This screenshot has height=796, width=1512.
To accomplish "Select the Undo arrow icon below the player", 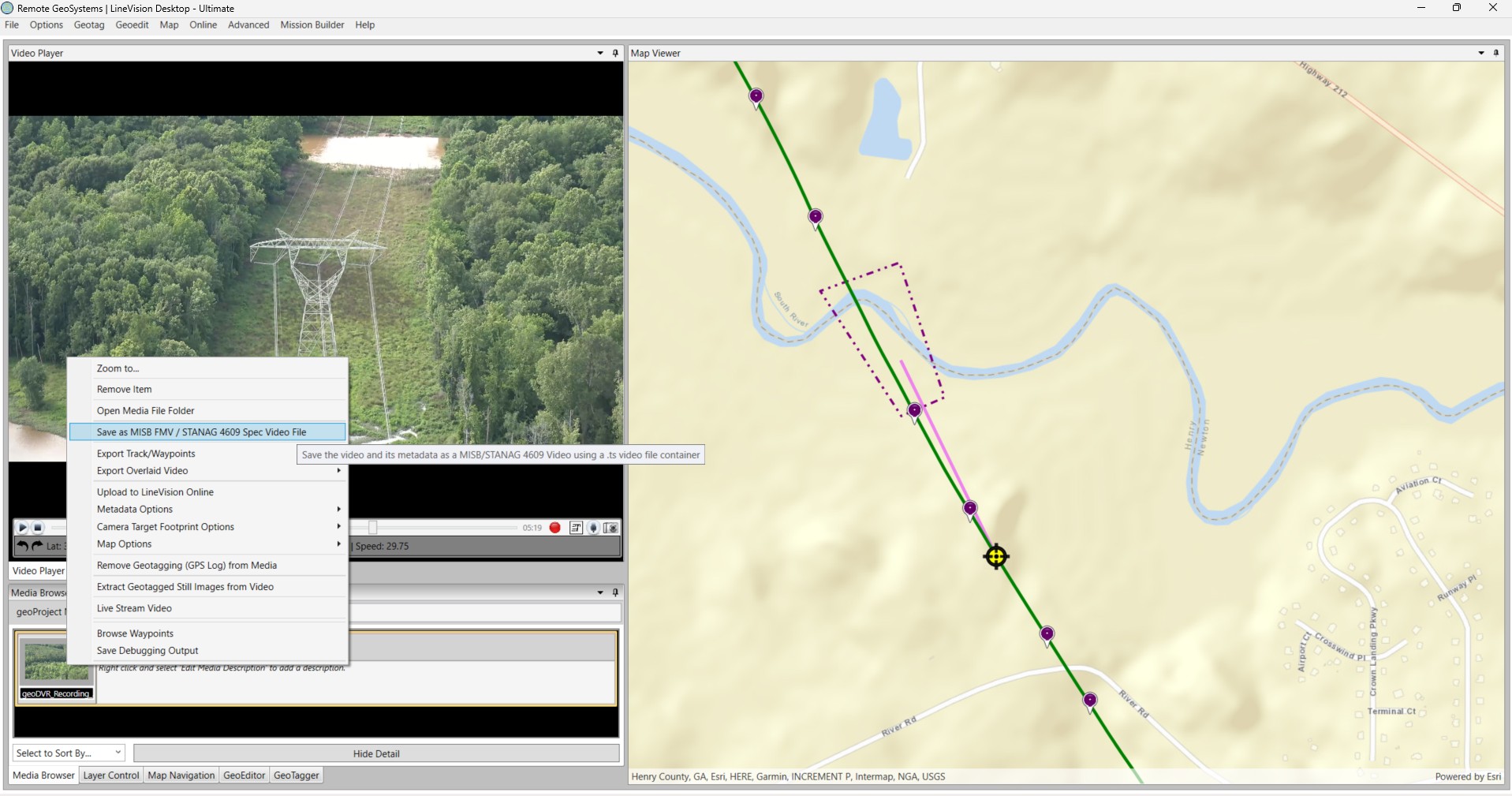I will tap(22, 545).
